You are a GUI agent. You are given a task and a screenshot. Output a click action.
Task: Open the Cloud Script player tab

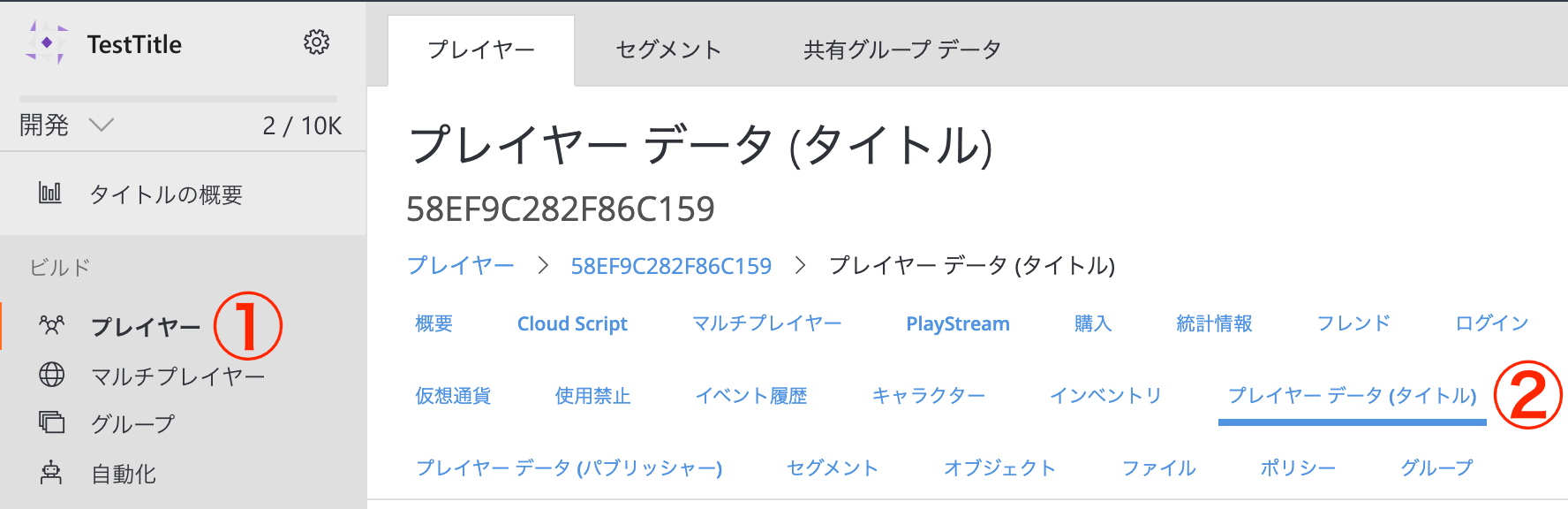coord(572,323)
